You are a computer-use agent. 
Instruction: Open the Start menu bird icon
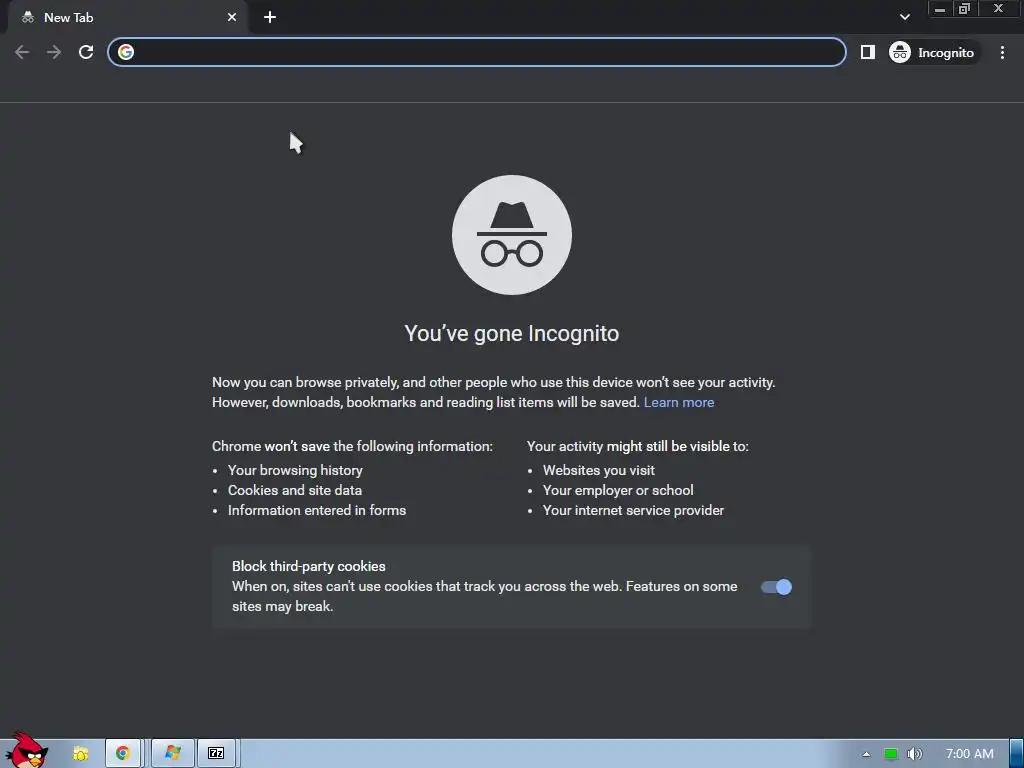26,751
